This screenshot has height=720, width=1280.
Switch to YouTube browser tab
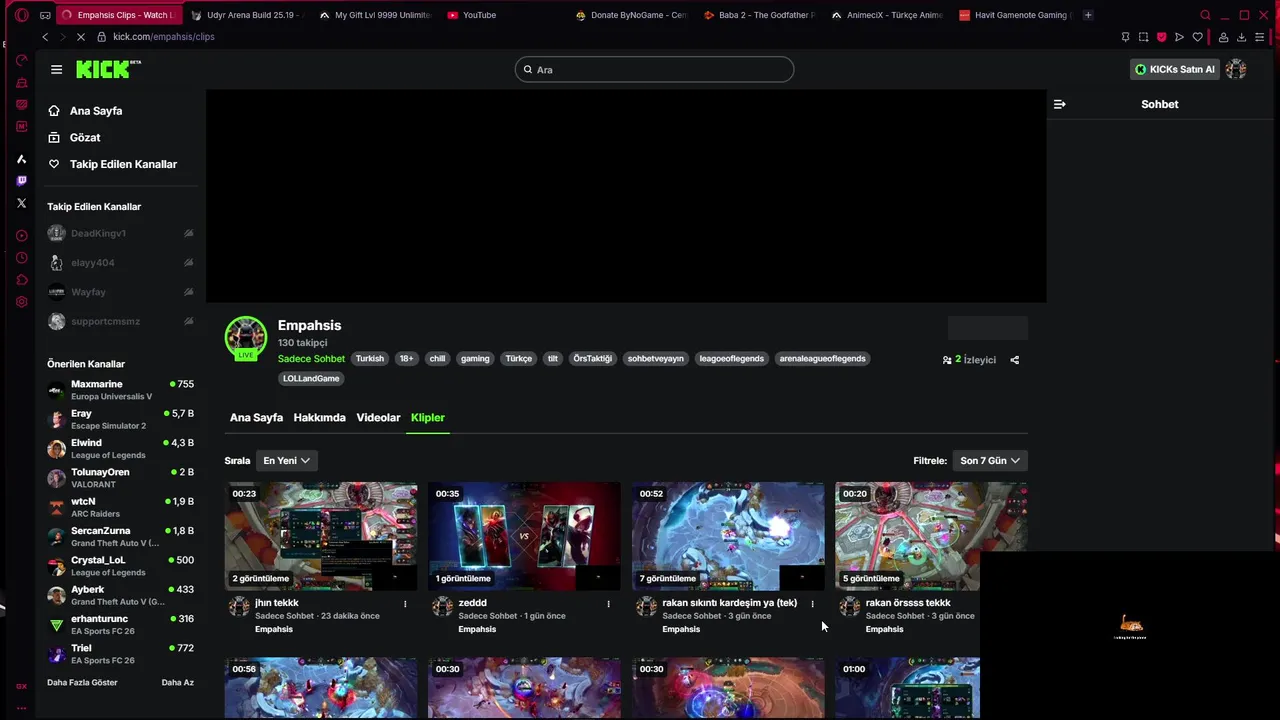[x=500, y=15]
